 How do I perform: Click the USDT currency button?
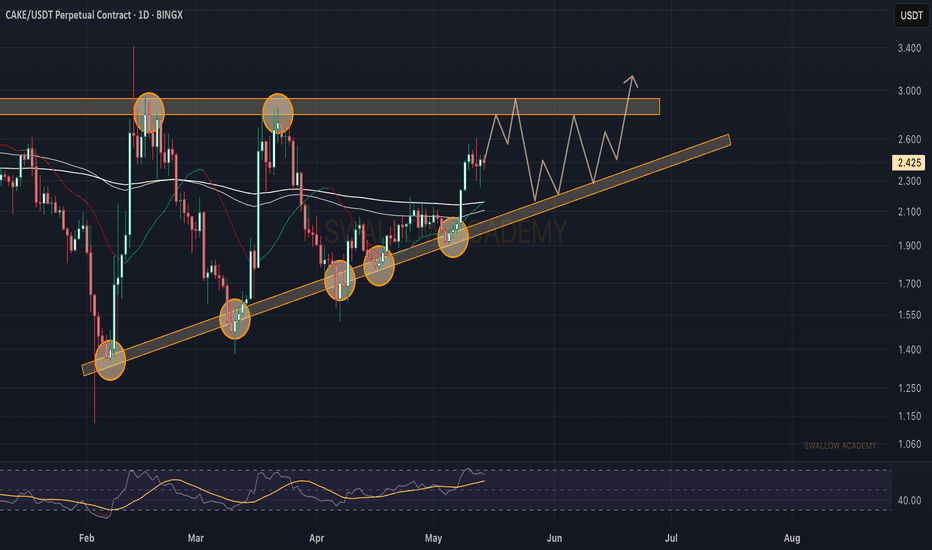(x=911, y=15)
